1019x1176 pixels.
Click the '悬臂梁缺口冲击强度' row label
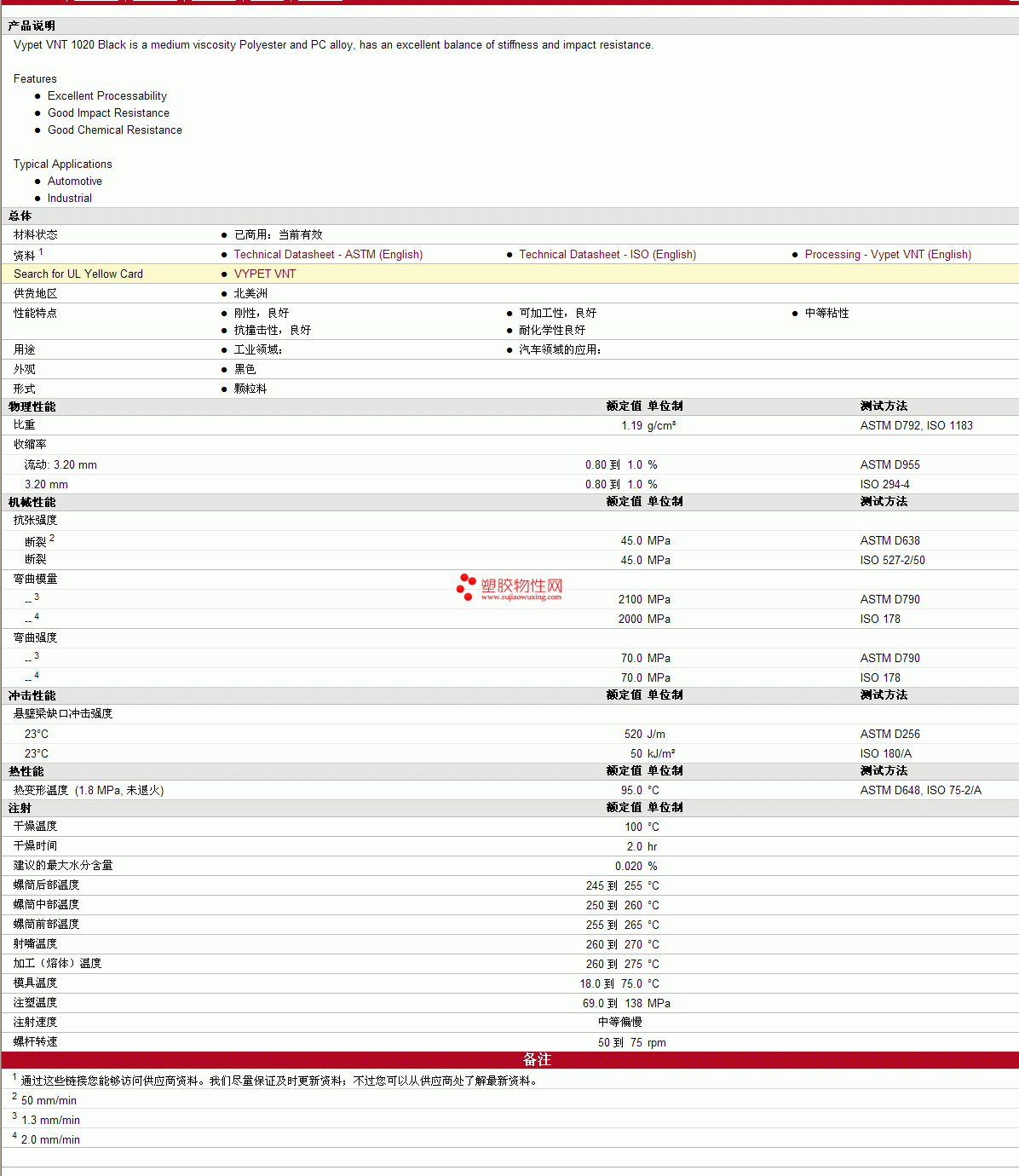pyautogui.click(x=63, y=713)
